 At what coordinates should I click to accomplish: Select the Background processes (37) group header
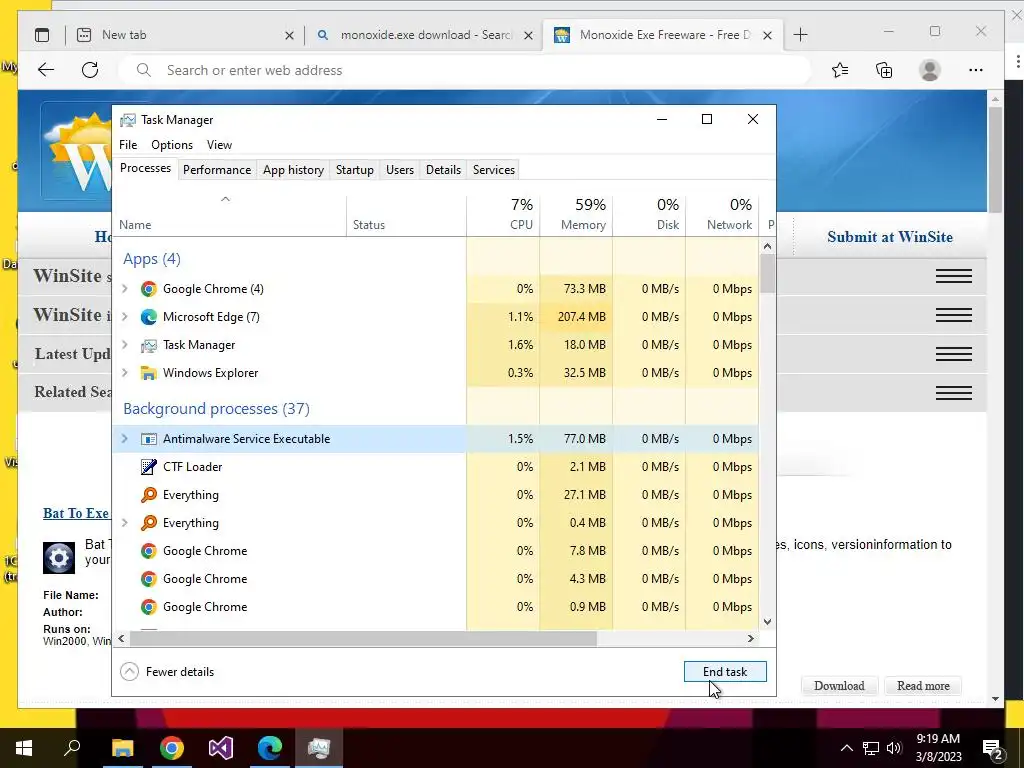tap(216, 409)
